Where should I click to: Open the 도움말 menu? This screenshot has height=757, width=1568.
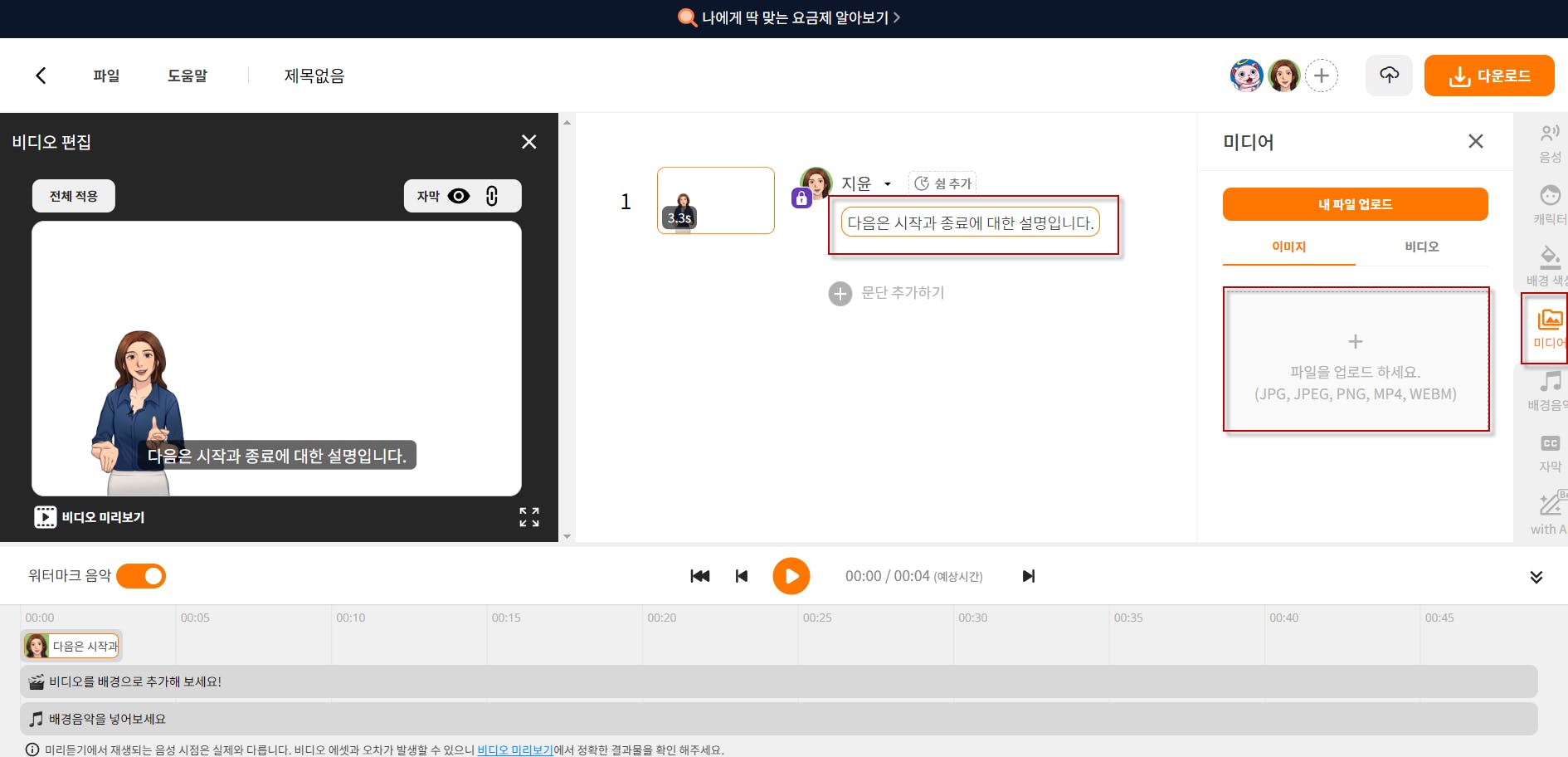tap(187, 76)
